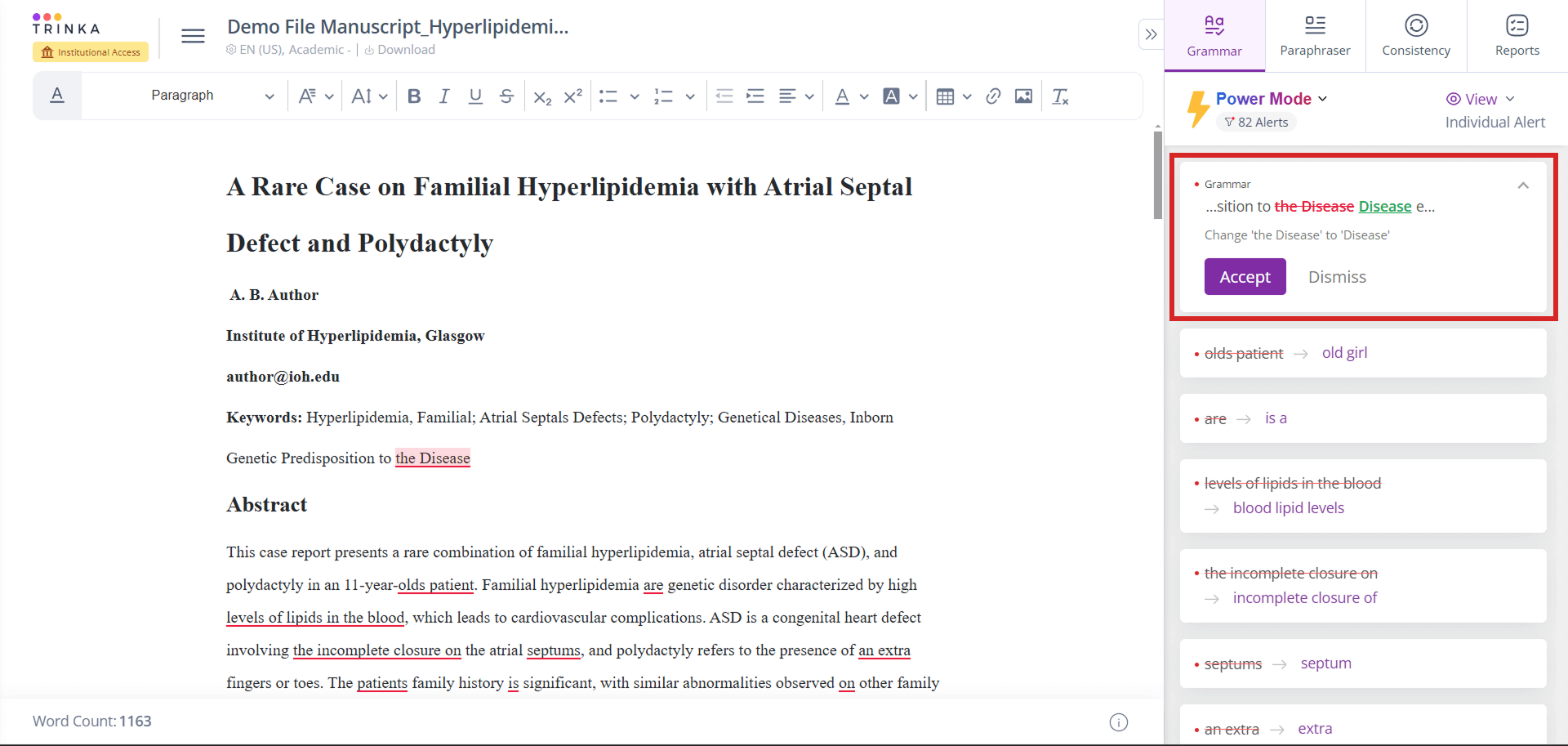Click the underlined 'the Disease' text
The image size is (1568, 746).
[433, 458]
